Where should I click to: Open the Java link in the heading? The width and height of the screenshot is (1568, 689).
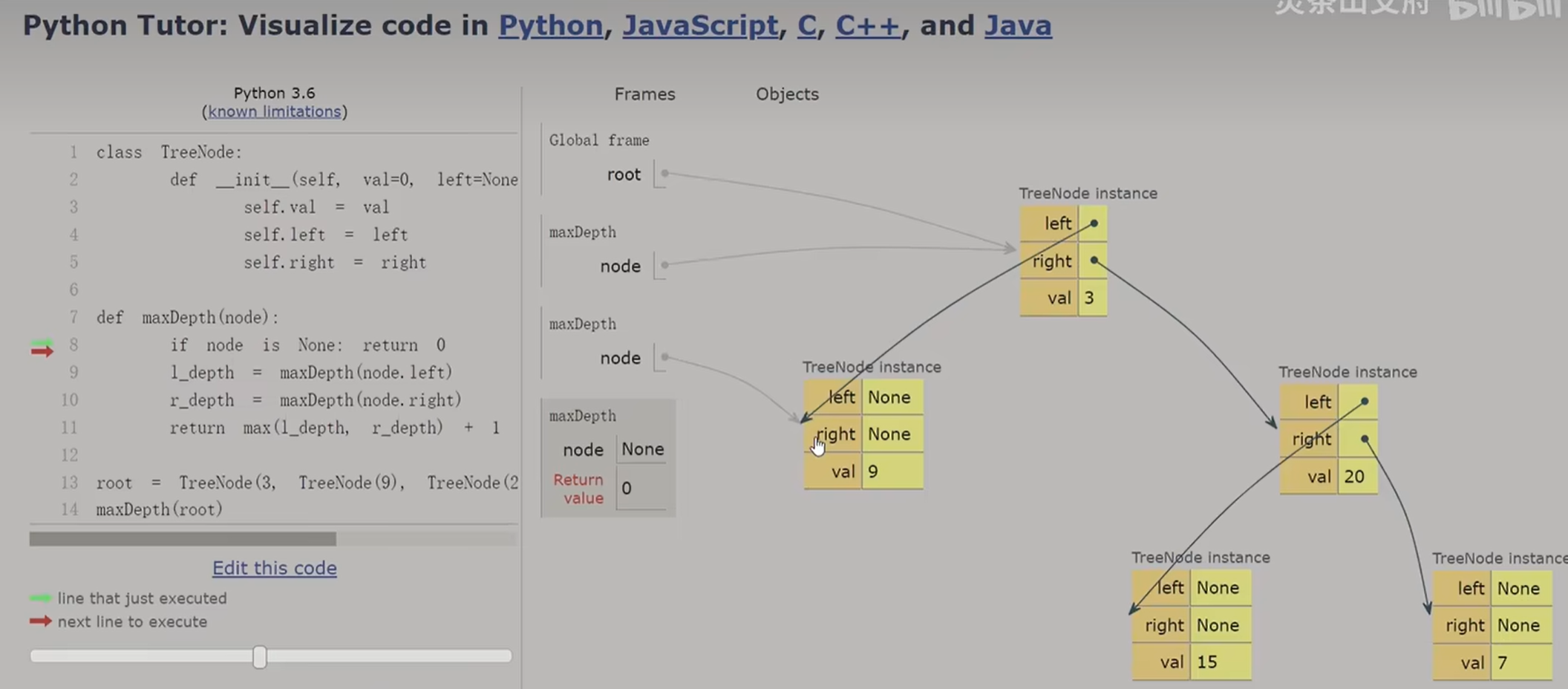pos(1018,26)
